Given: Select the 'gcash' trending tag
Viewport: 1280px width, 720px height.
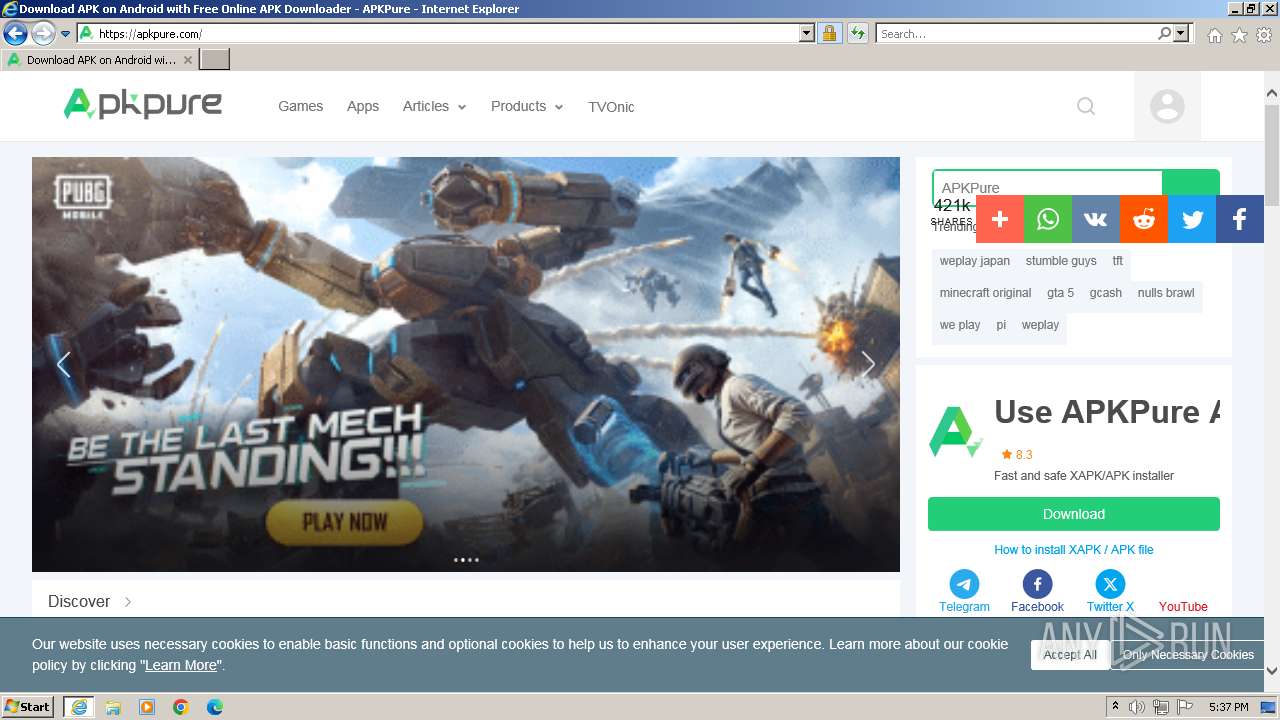Looking at the screenshot, I should tap(1106, 293).
